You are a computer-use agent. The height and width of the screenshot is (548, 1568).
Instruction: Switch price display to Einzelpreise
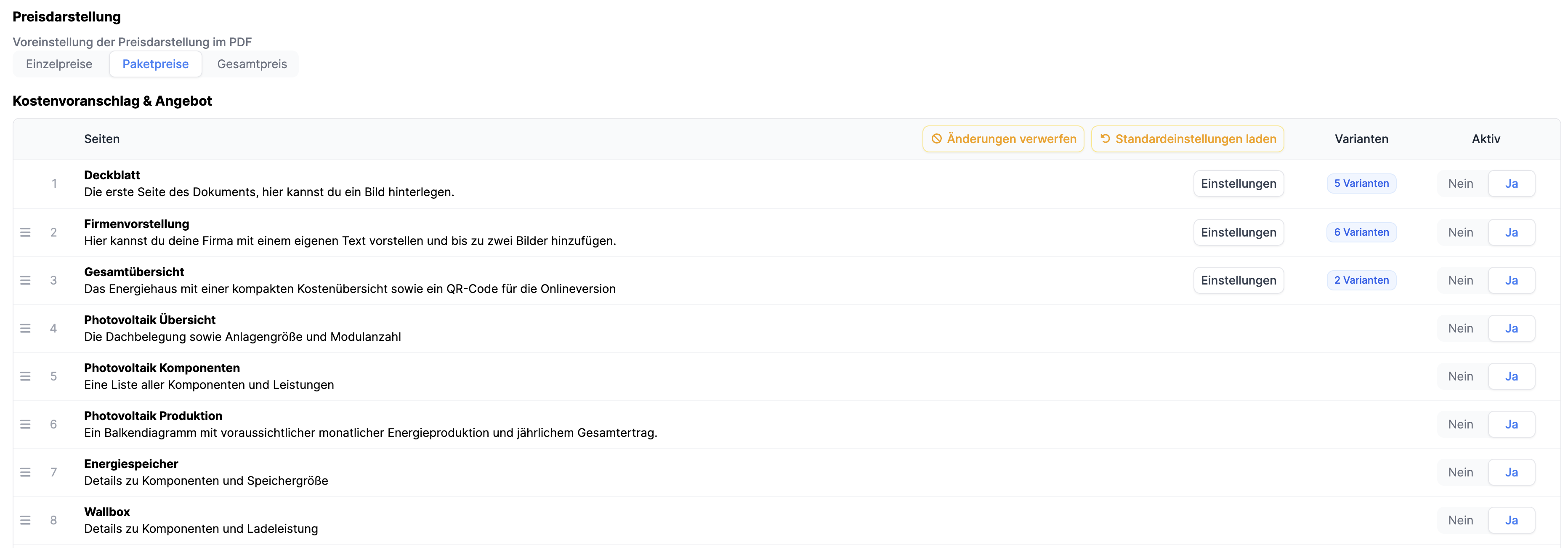tap(59, 64)
